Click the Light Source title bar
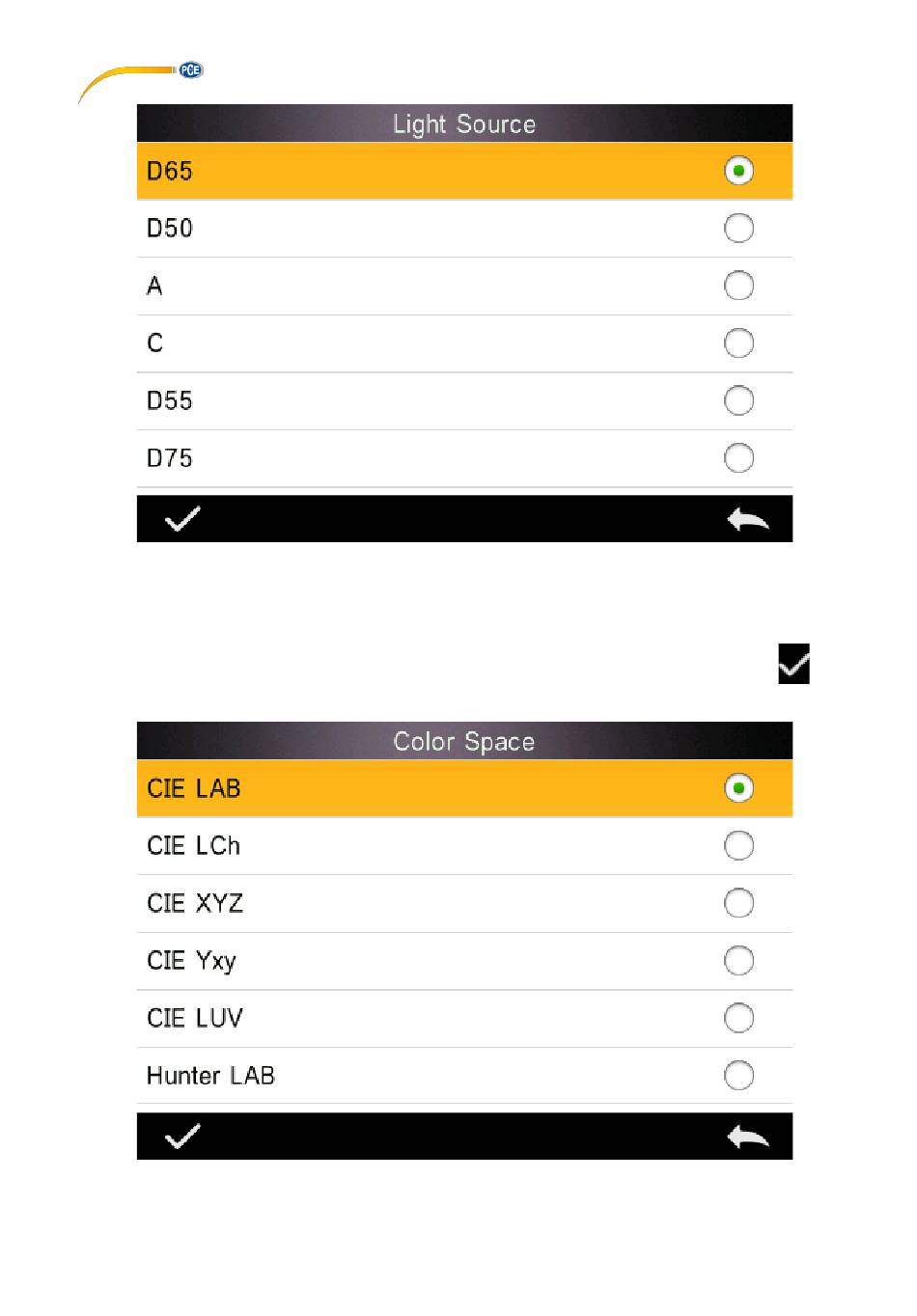 coord(464,123)
